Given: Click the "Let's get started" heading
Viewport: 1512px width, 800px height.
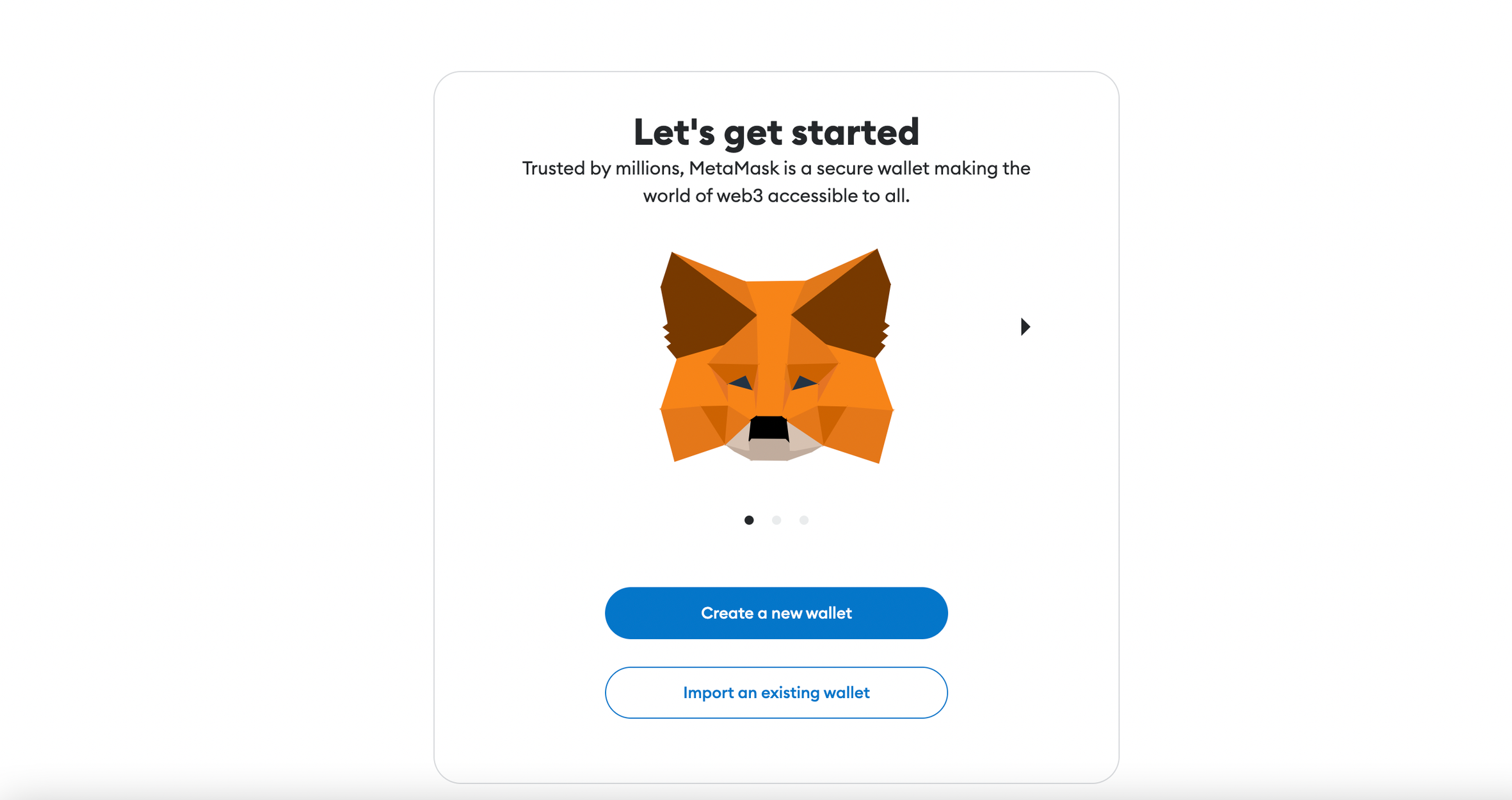Looking at the screenshot, I should [x=776, y=132].
